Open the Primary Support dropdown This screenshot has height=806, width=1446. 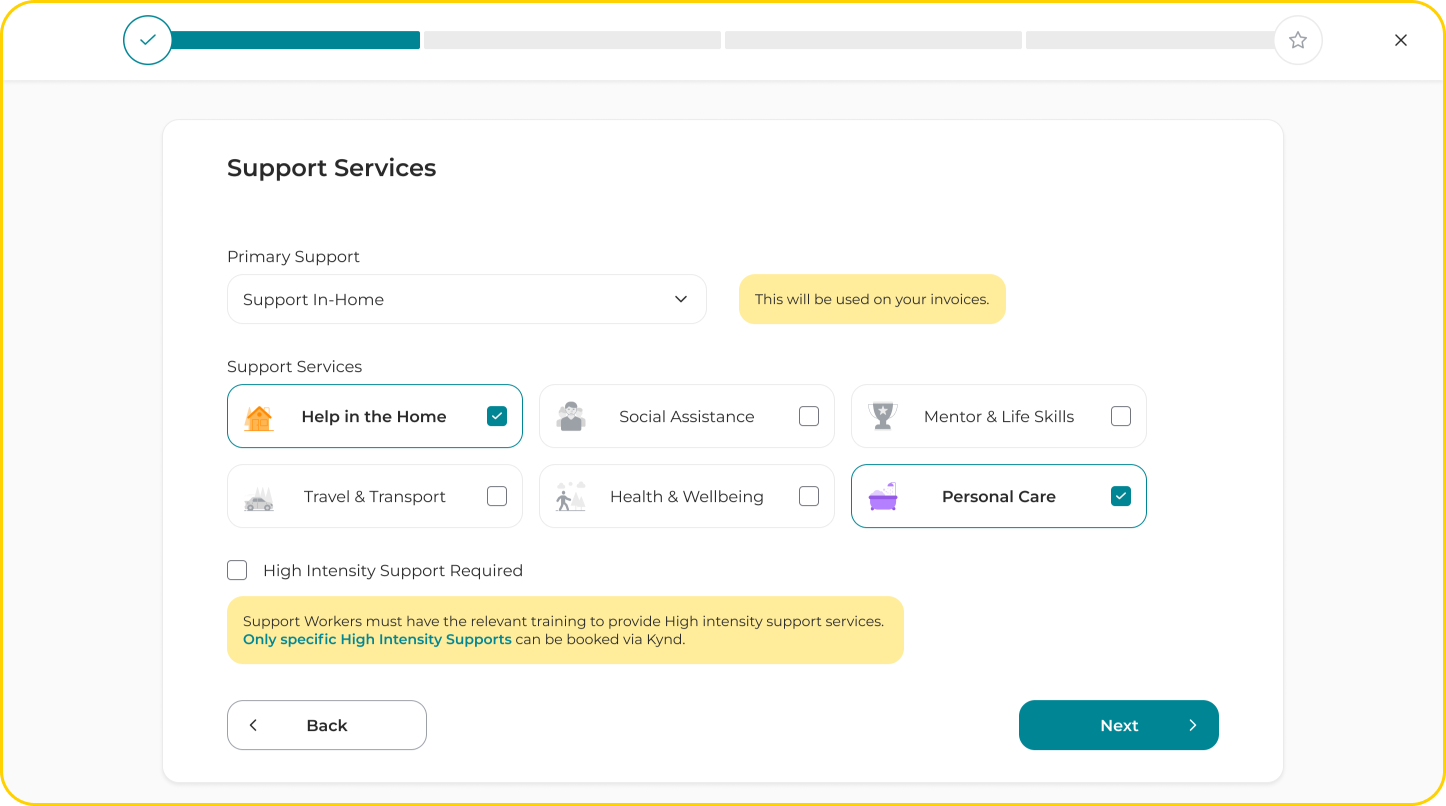(x=466, y=299)
